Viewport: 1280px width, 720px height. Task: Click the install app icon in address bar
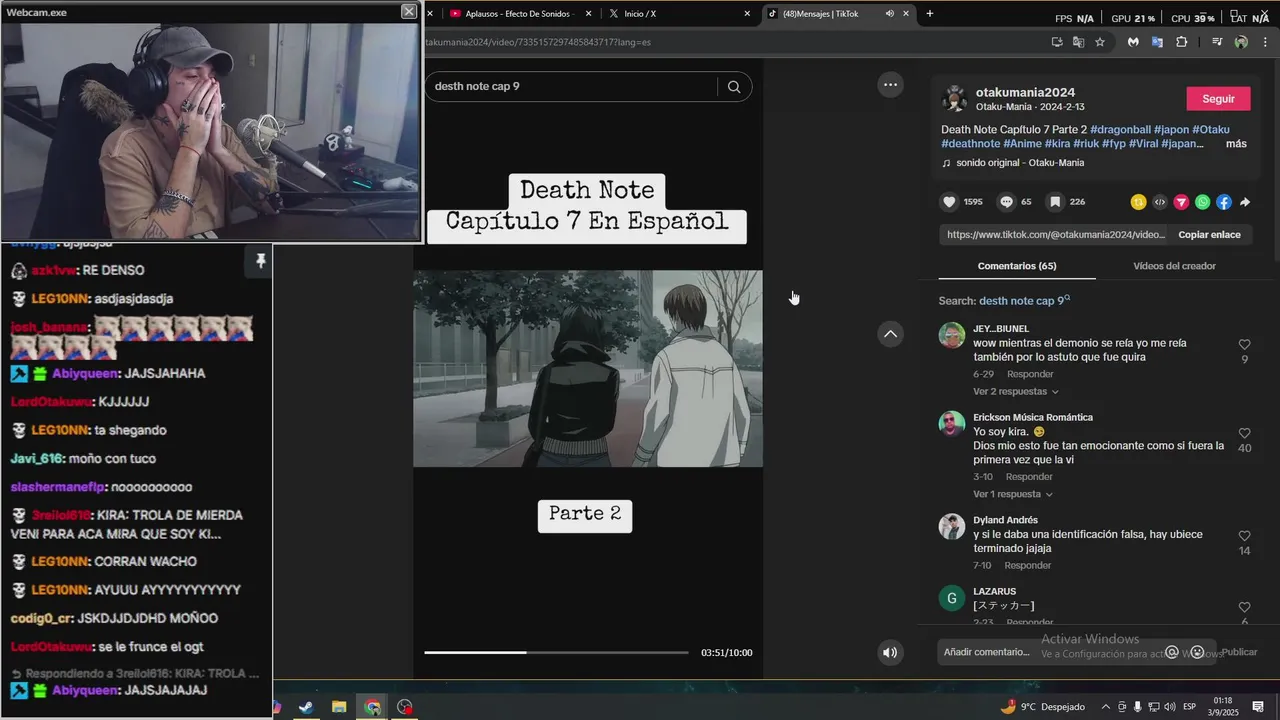(1057, 42)
